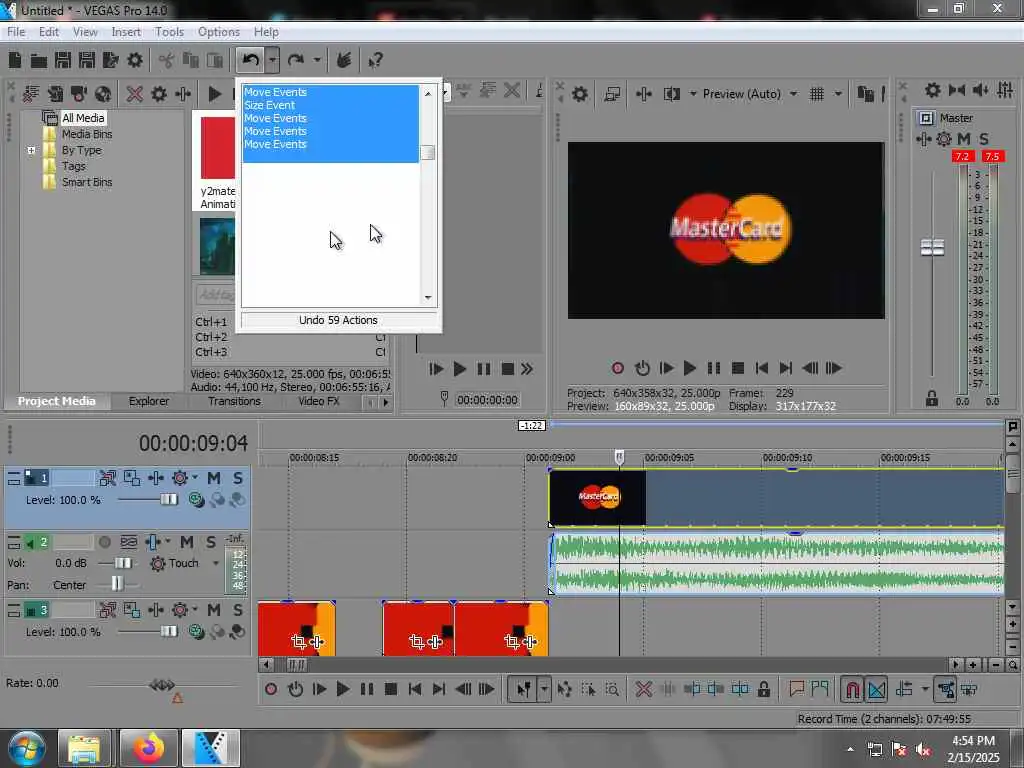Screen dimensions: 1024x768
Task: Click the Redo arrow button
Action: coord(296,61)
